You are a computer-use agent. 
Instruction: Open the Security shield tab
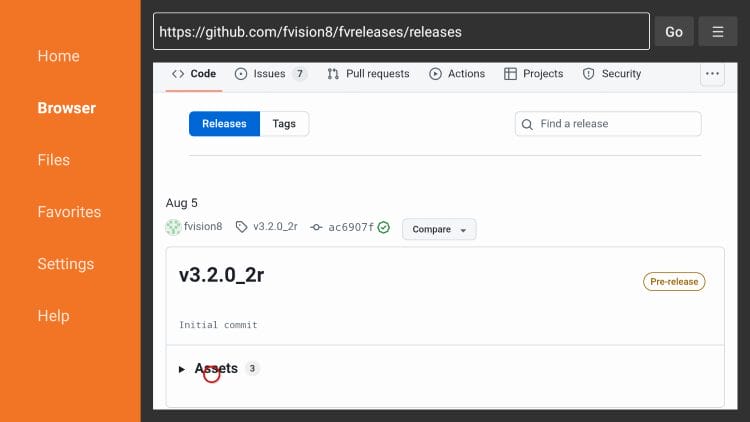pyautogui.click(x=611, y=74)
